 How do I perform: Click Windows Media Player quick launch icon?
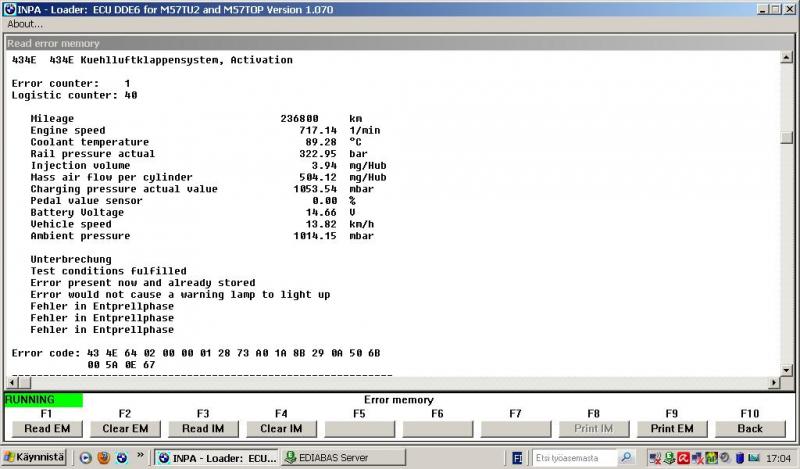[85, 458]
